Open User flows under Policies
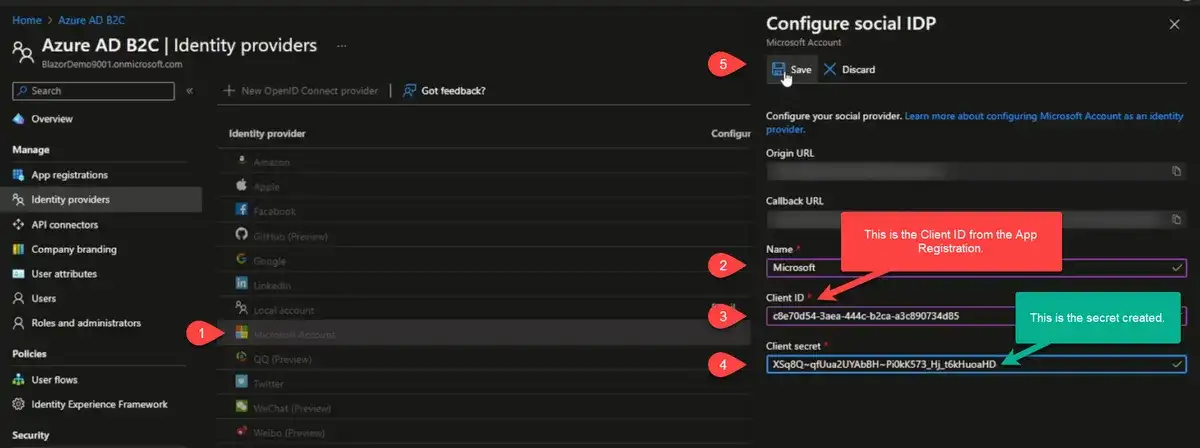 click(x=57, y=380)
